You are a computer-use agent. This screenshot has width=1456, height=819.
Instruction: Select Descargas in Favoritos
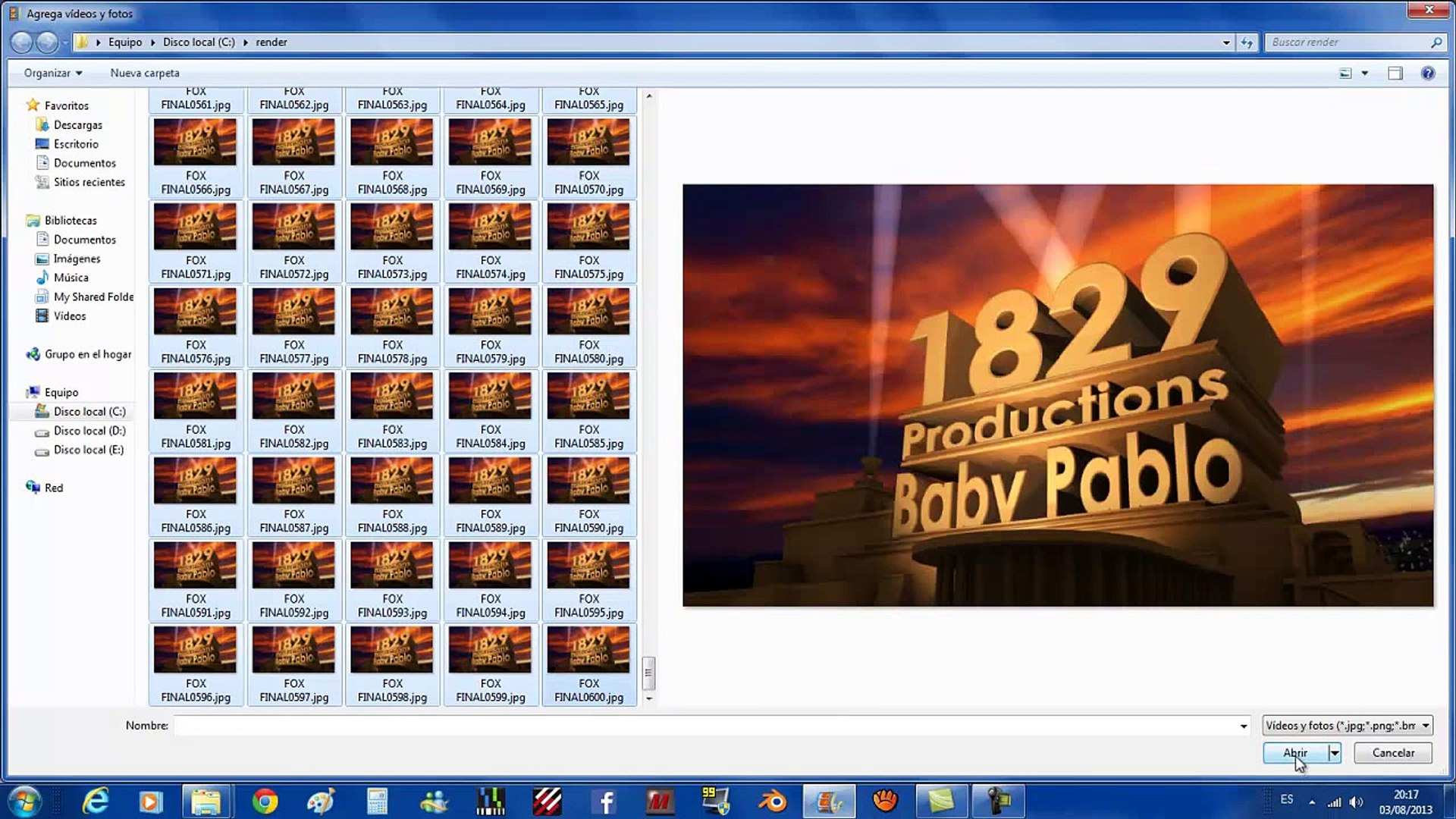click(77, 125)
